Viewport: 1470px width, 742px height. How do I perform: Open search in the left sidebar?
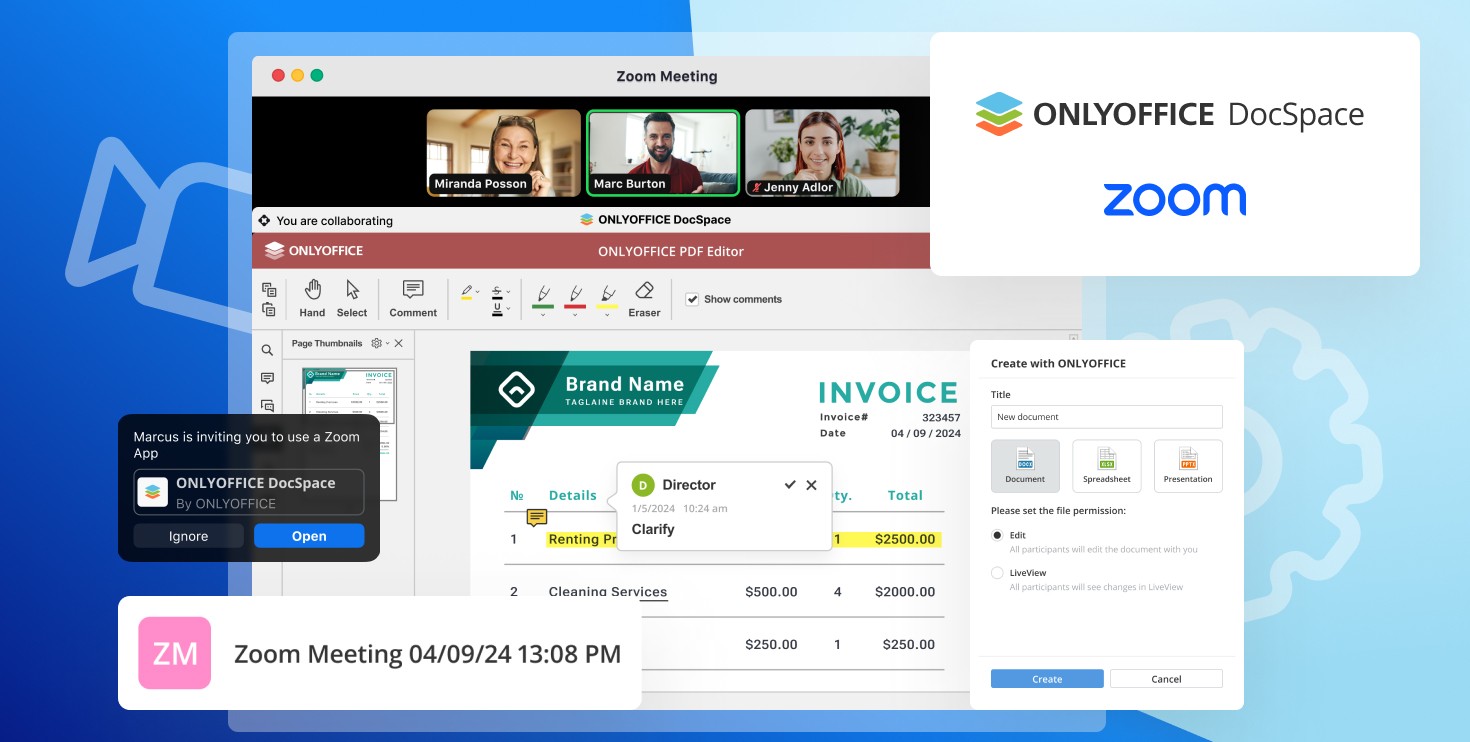(x=267, y=350)
